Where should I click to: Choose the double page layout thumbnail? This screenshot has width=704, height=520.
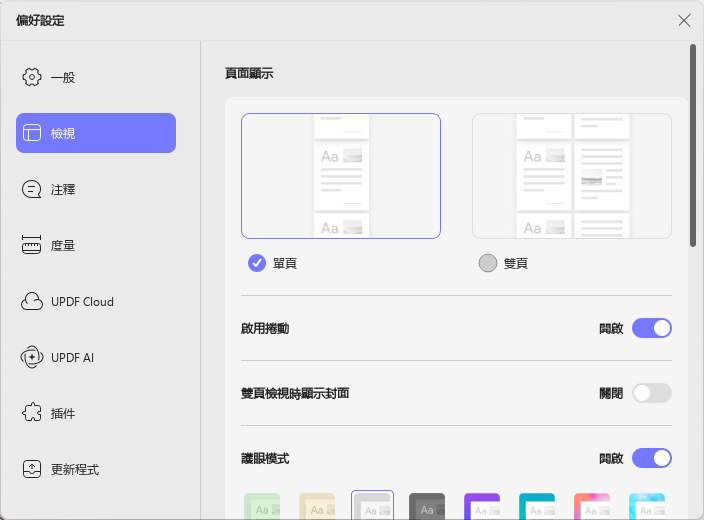coord(572,176)
